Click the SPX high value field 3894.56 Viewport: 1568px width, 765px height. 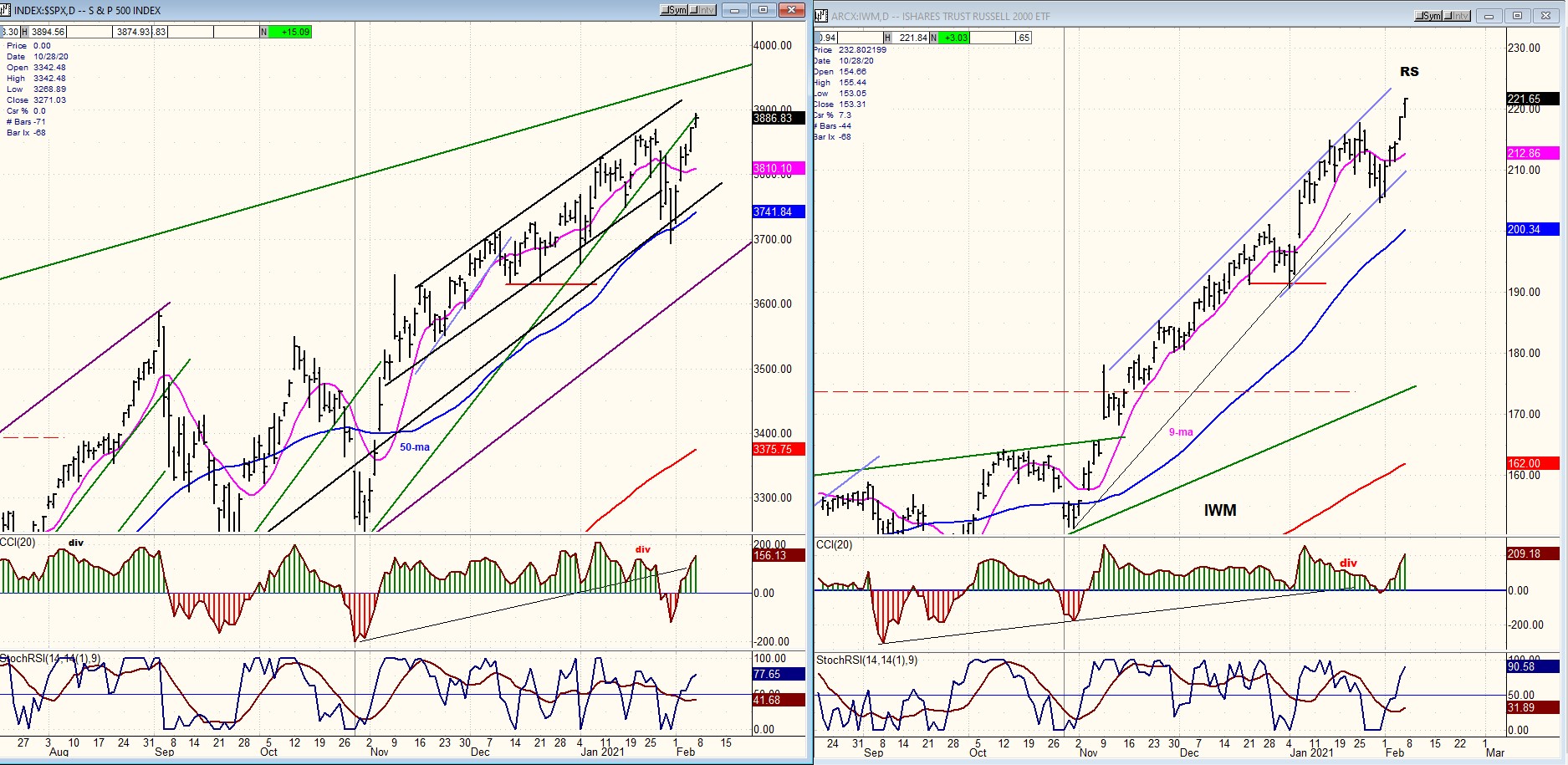[x=48, y=32]
